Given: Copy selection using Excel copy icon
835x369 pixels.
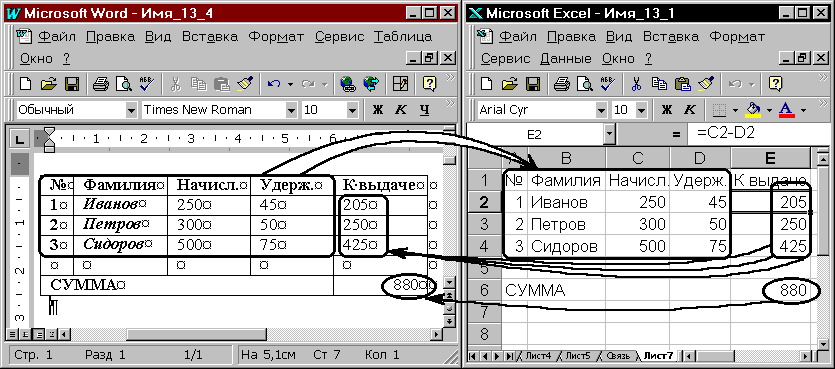Looking at the screenshot, I should pyautogui.click(x=659, y=84).
